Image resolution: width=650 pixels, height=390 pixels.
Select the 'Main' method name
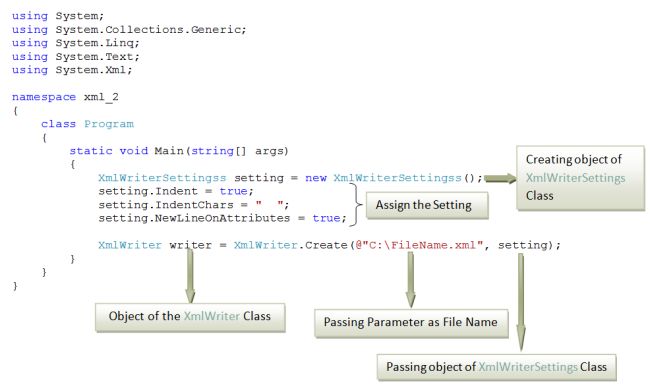169,151
